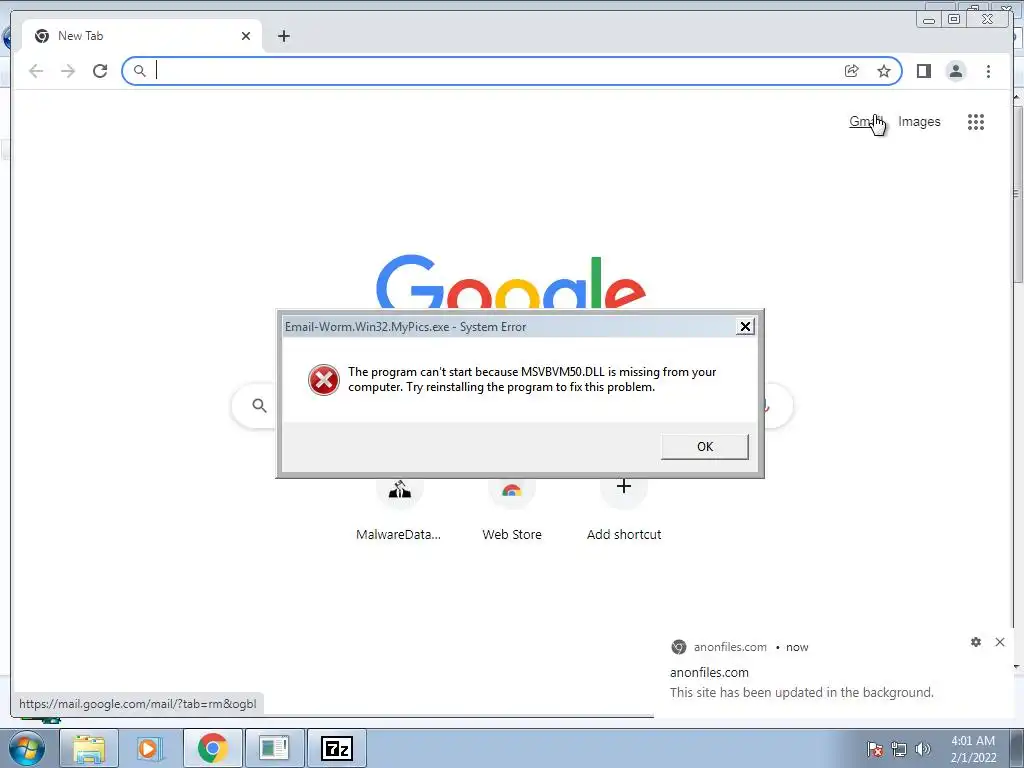Open the Gmail link
Viewport: 1024px width, 768px height.
866,121
